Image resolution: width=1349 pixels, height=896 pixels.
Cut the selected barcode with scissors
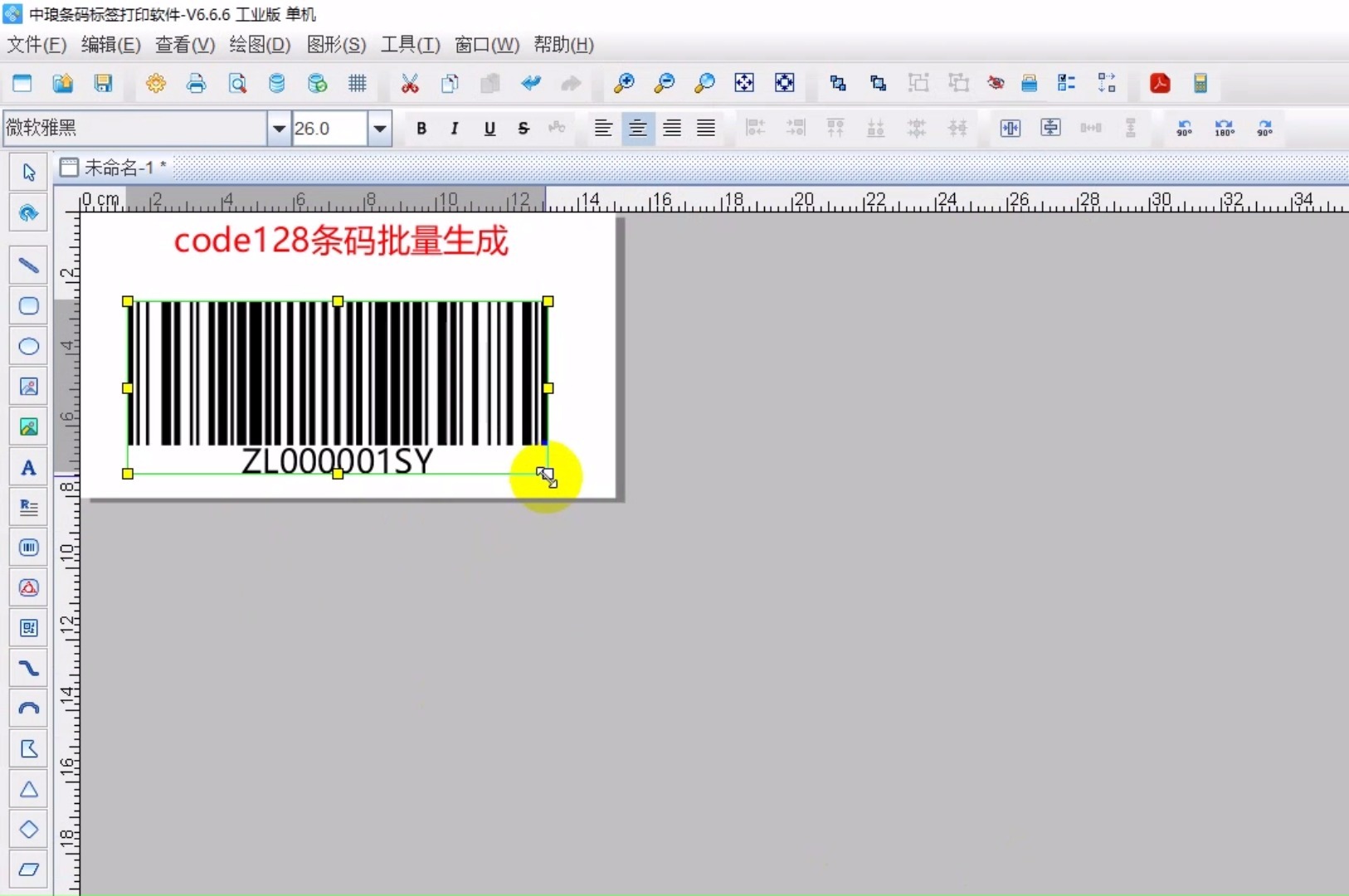tap(410, 83)
